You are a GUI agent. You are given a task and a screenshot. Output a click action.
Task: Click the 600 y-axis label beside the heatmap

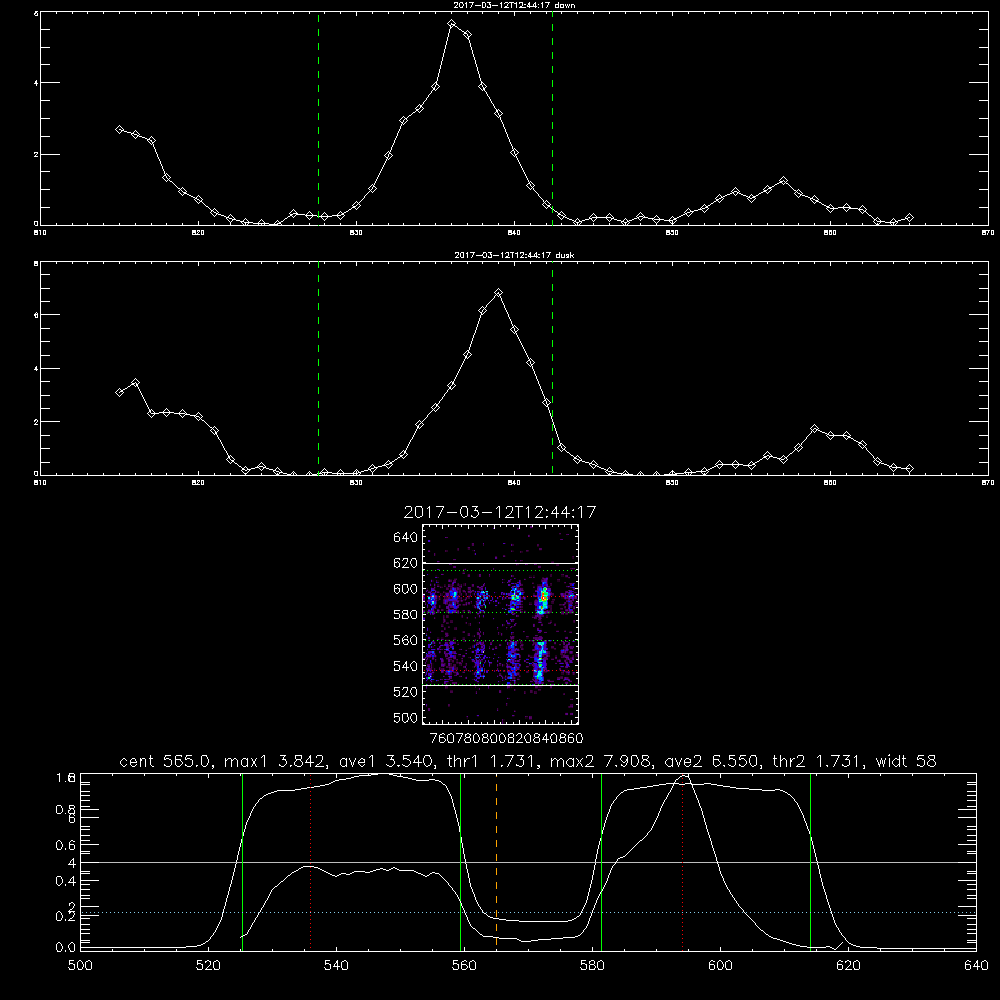(405, 589)
